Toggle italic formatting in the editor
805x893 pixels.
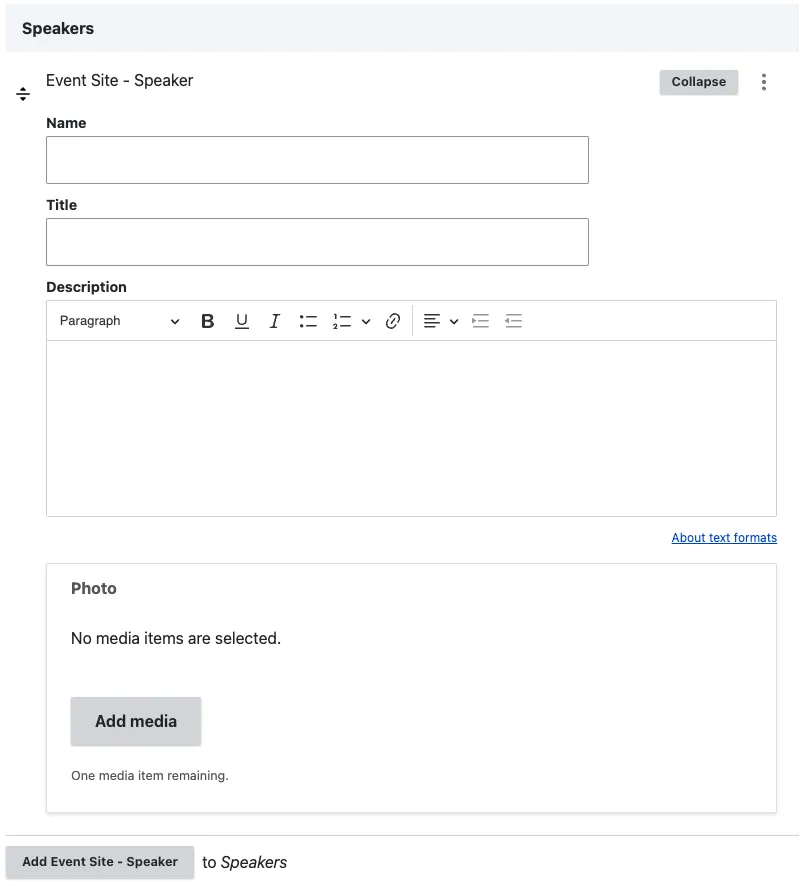tap(274, 321)
